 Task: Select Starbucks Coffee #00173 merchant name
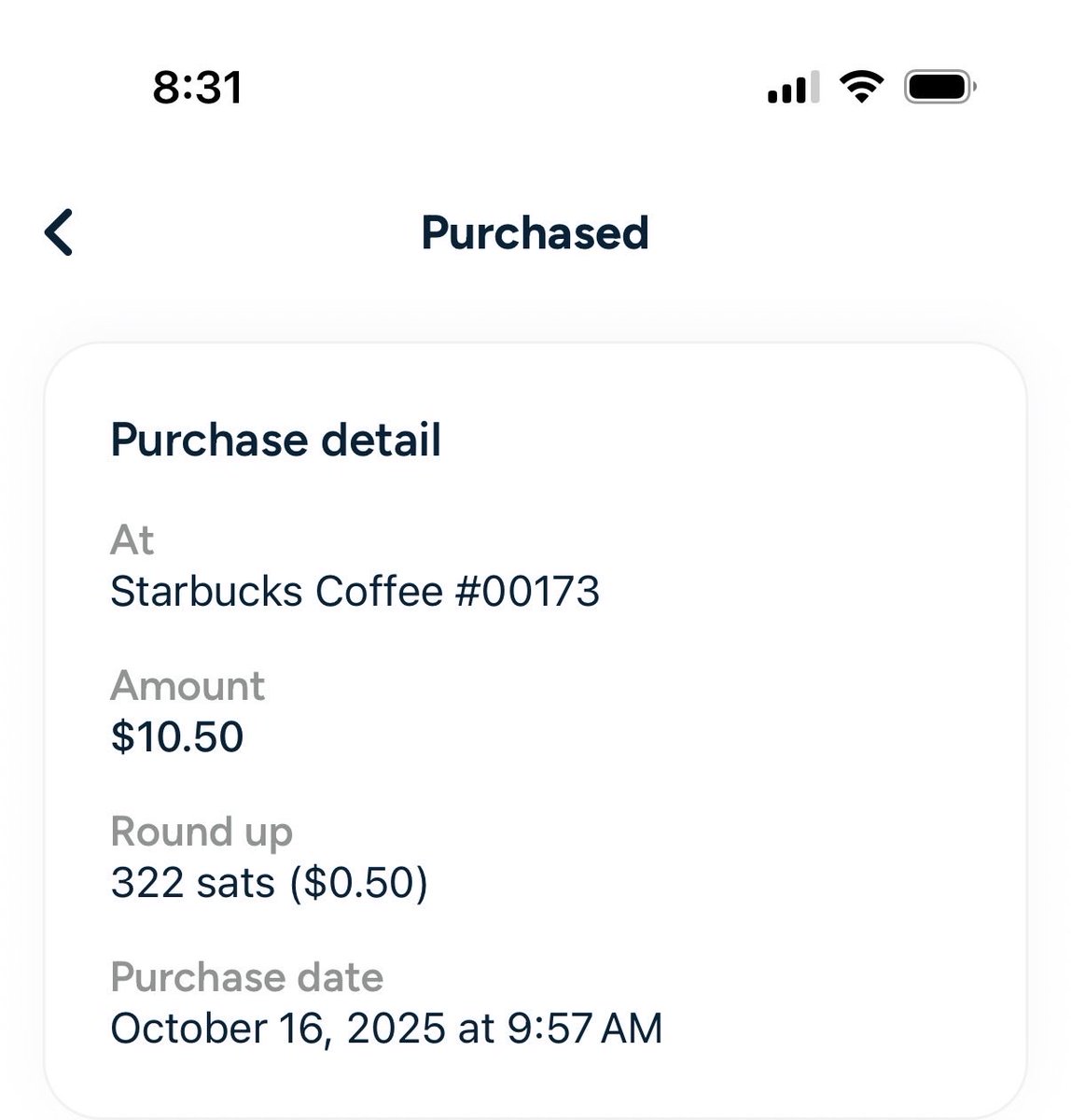pos(355,592)
